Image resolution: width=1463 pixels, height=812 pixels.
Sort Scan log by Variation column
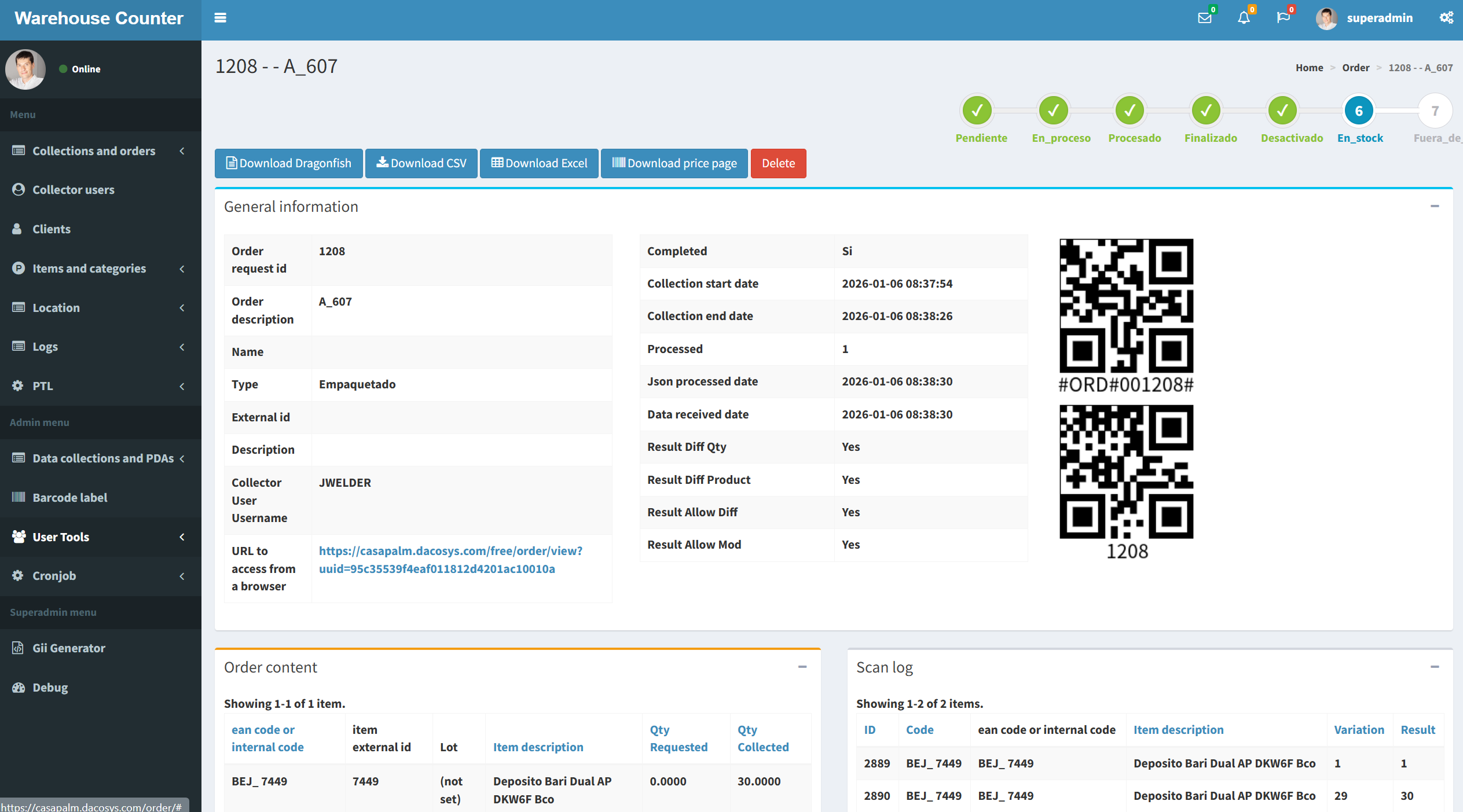click(x=1358, y=730)
